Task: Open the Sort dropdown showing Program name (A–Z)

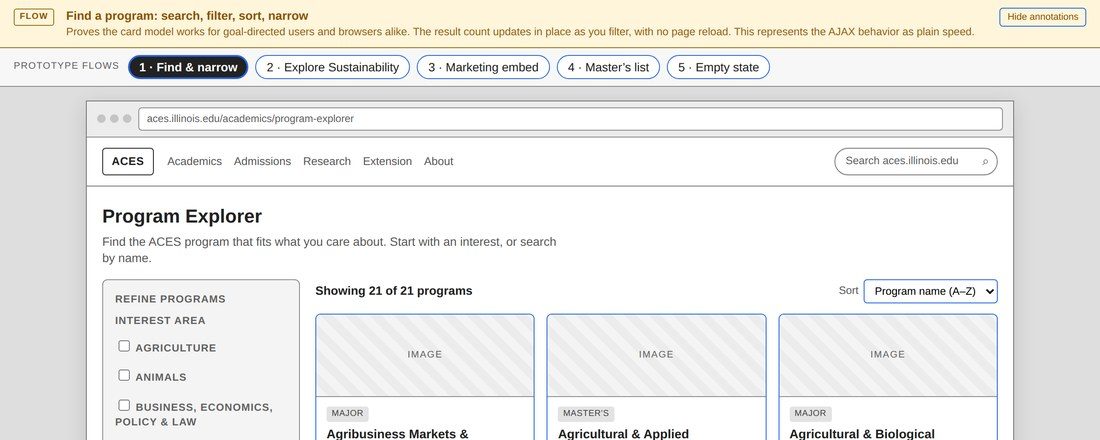Action: pos(930,291)
